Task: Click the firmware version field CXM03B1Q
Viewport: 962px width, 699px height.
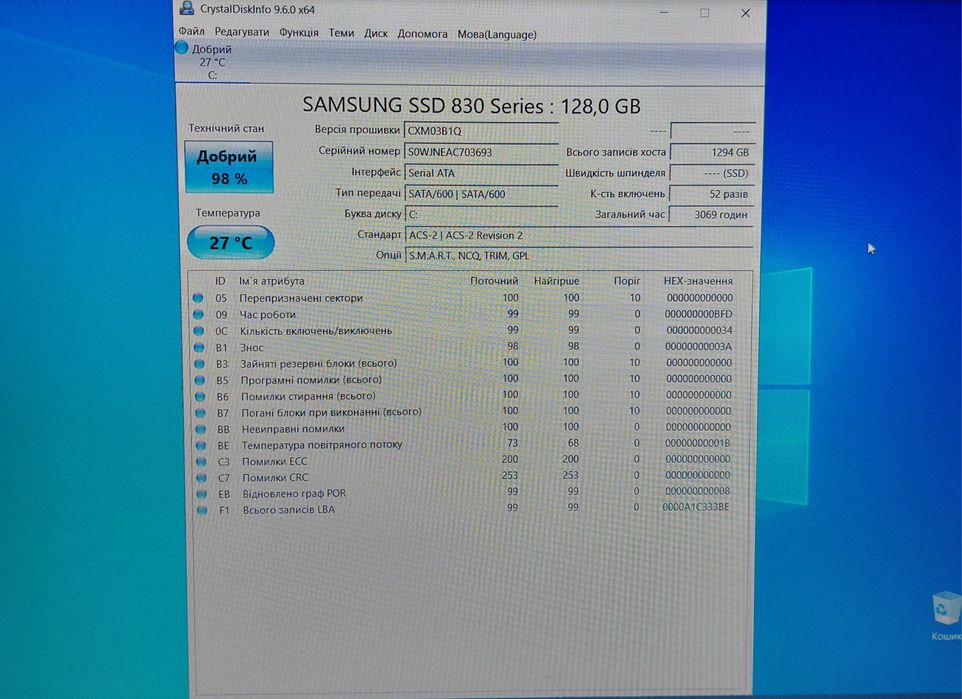Action: [x=482, y=131]
